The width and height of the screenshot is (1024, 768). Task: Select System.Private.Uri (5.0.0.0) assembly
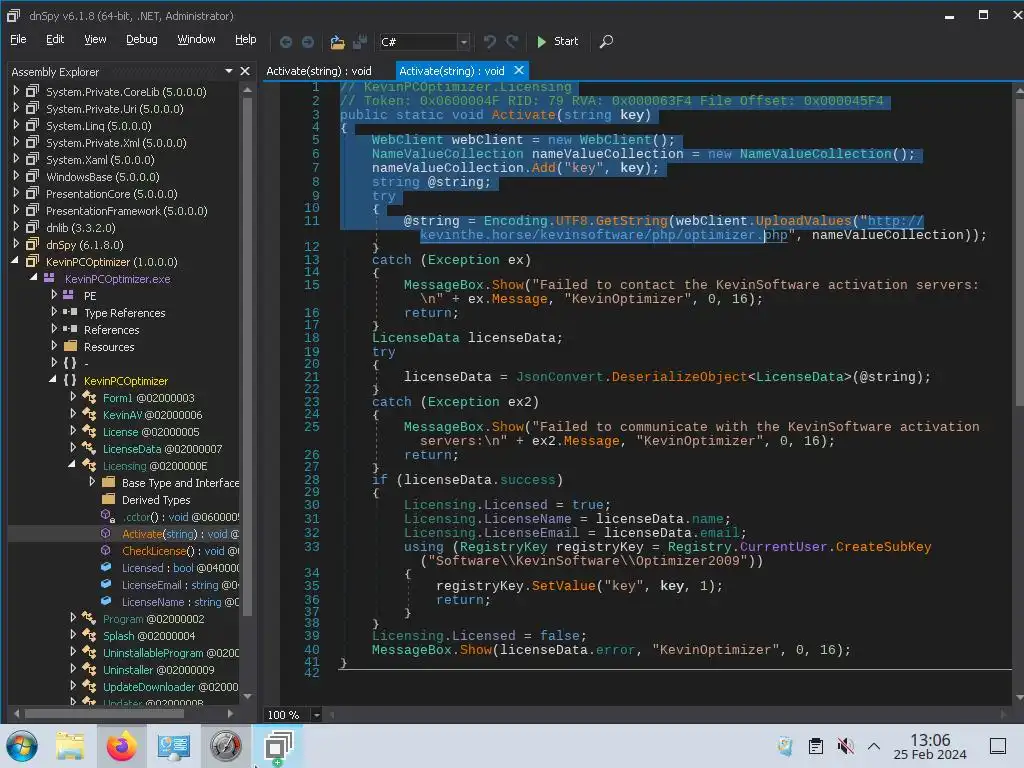[x=114, y=109]
